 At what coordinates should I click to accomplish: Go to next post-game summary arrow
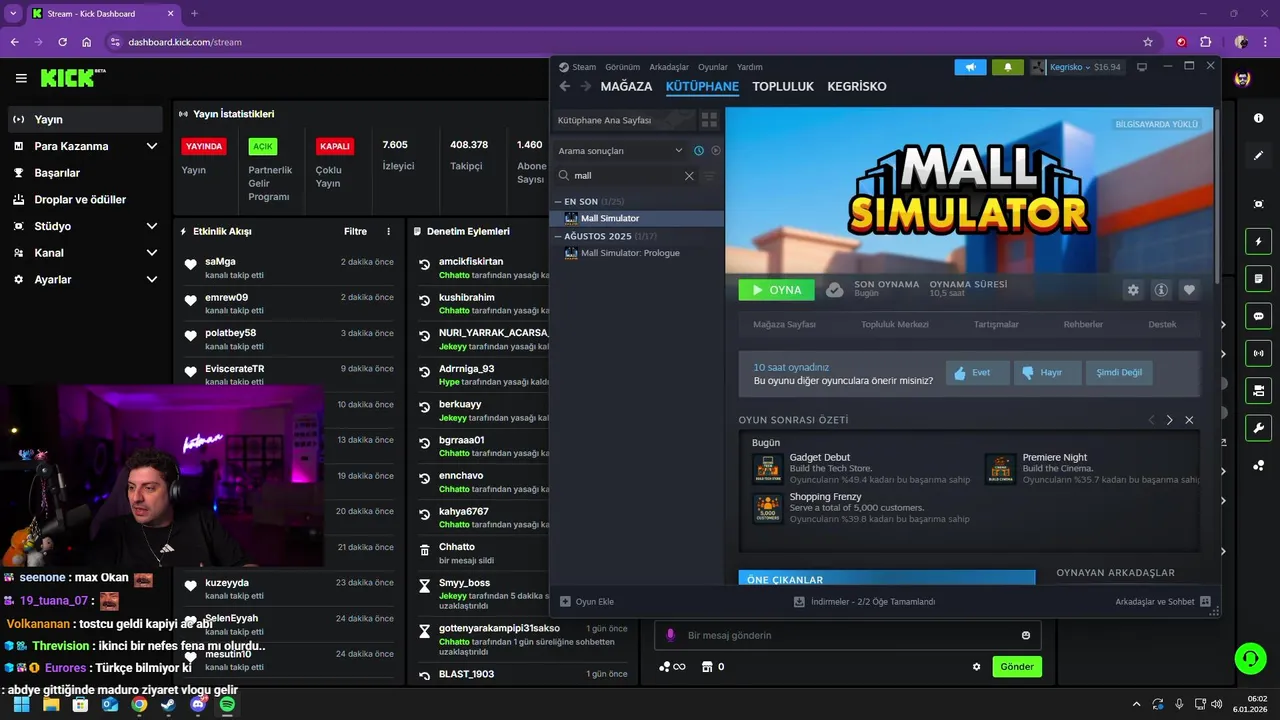(x=1170, y=420)
